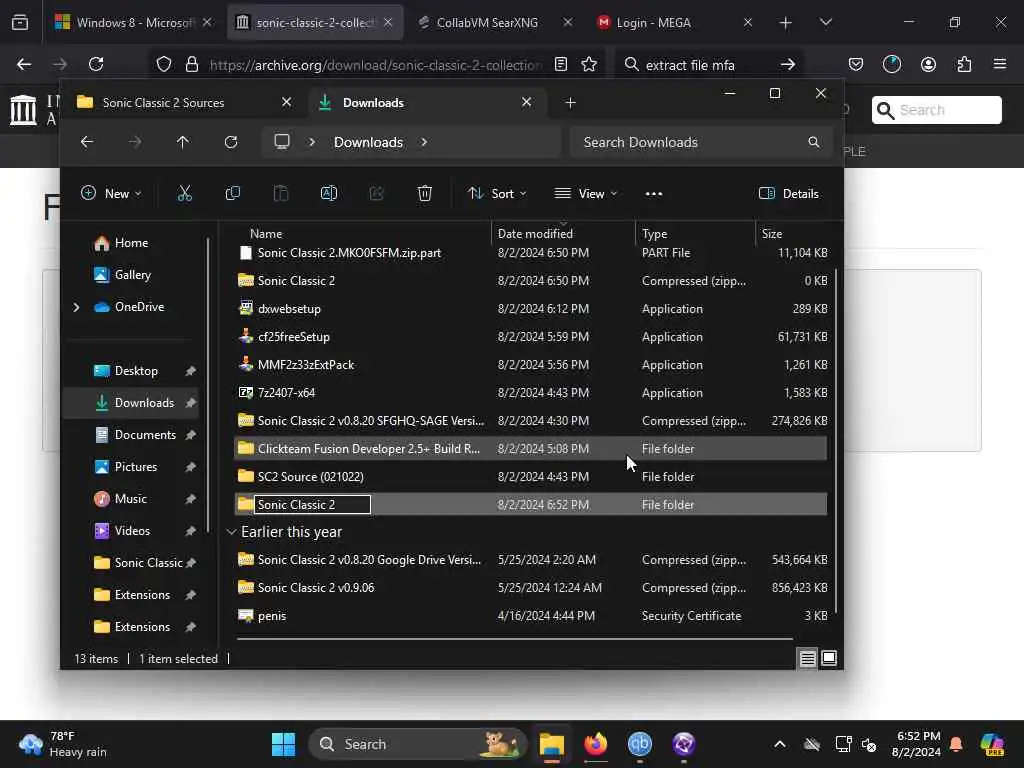Go forward in File Explorer
The width and height of the screenshot is (1024, 768).
(x=135, y=142)
